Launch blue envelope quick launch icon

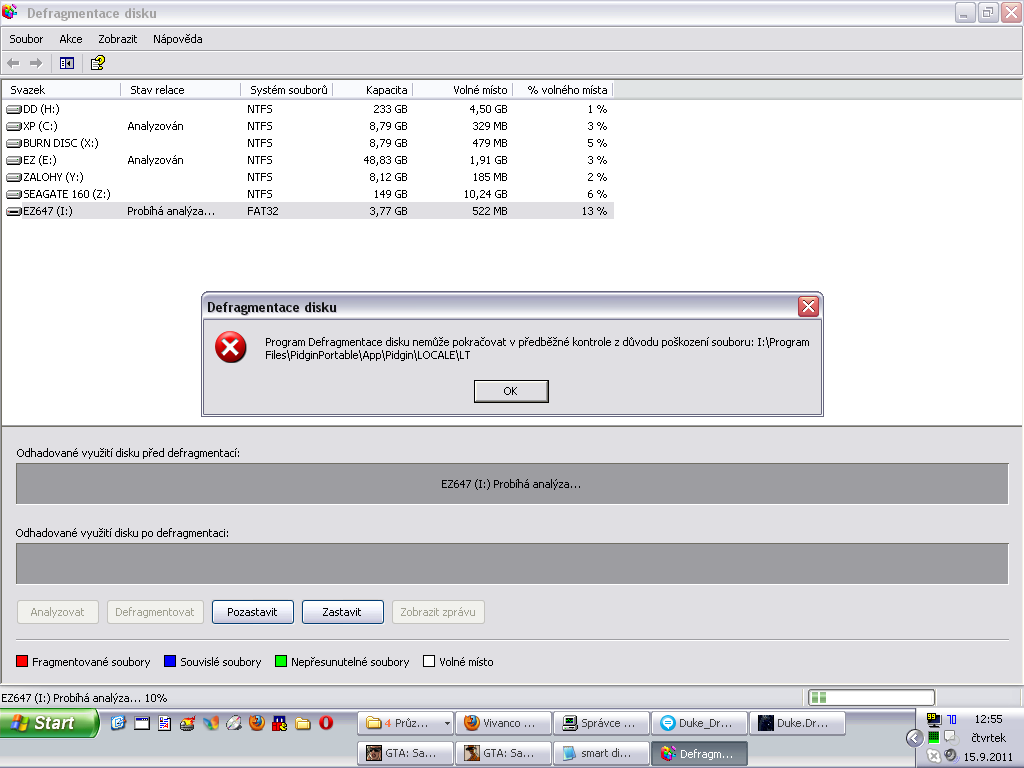tap(118, 723)
